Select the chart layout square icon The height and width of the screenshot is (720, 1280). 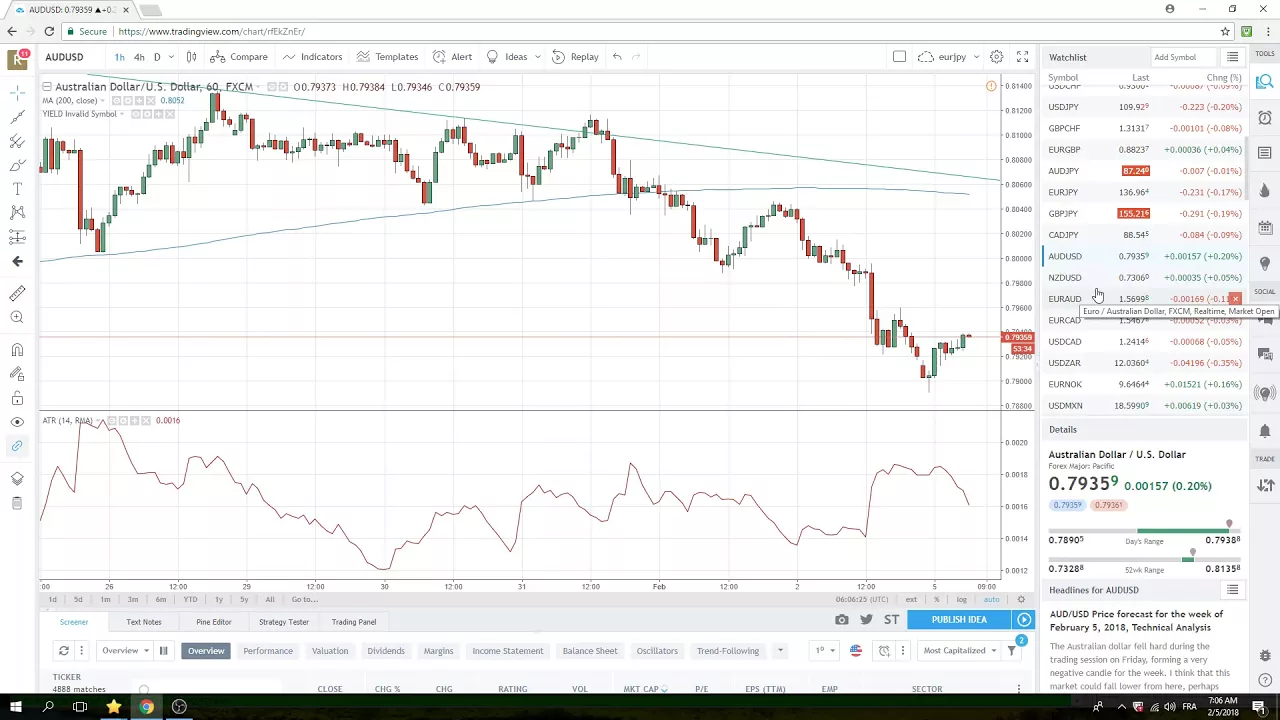click(899, 57)
